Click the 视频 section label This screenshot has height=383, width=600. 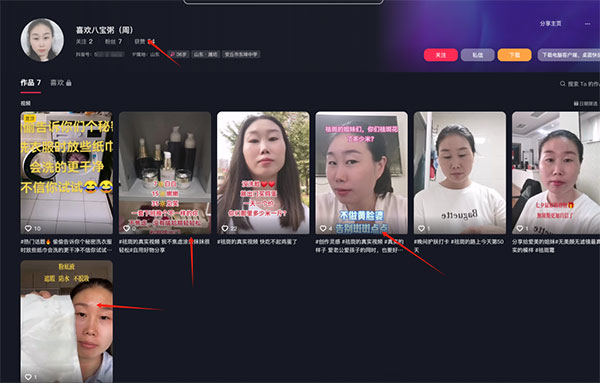click(x=25, y=104)
